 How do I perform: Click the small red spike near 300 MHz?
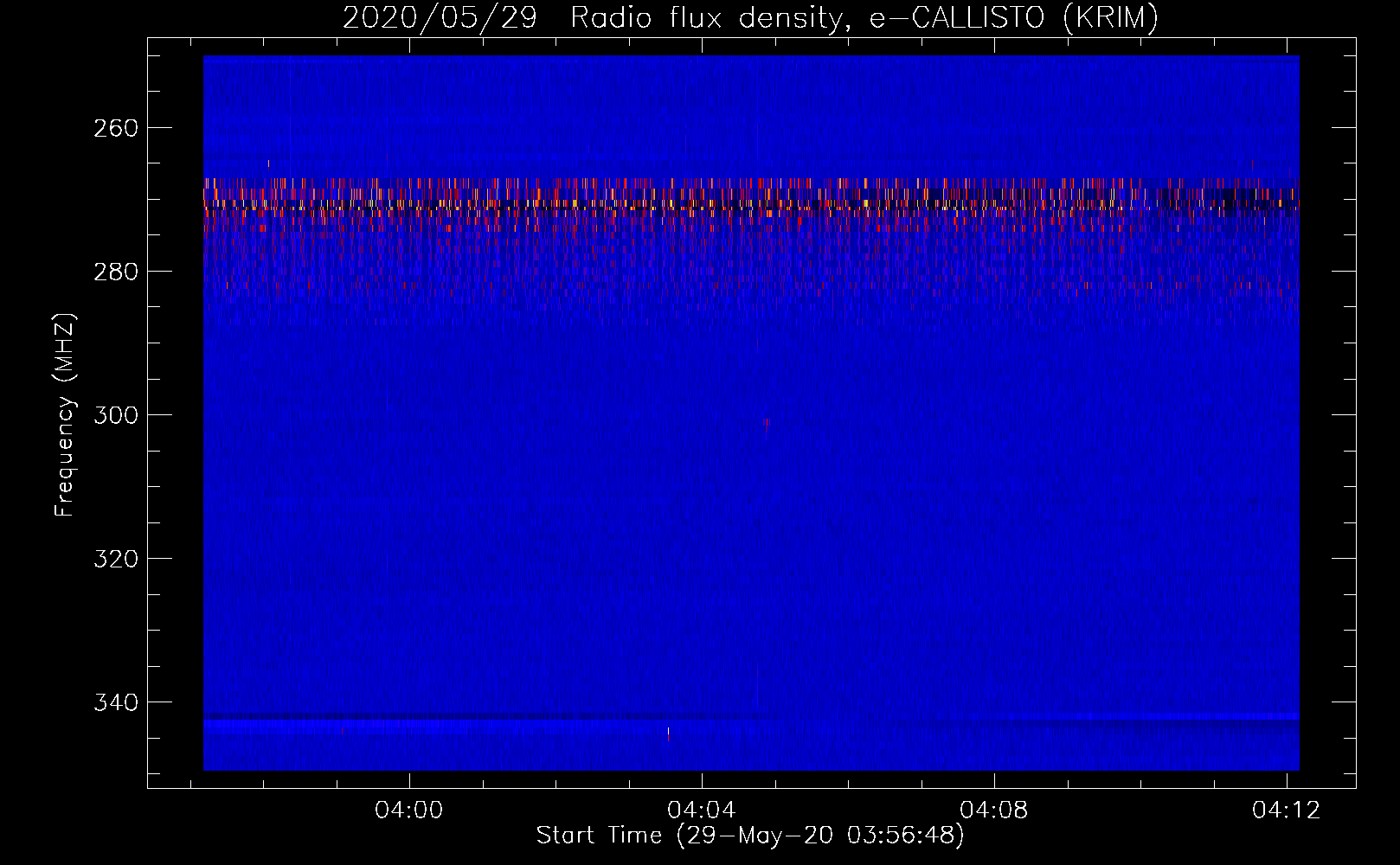[x=766, y=422]
